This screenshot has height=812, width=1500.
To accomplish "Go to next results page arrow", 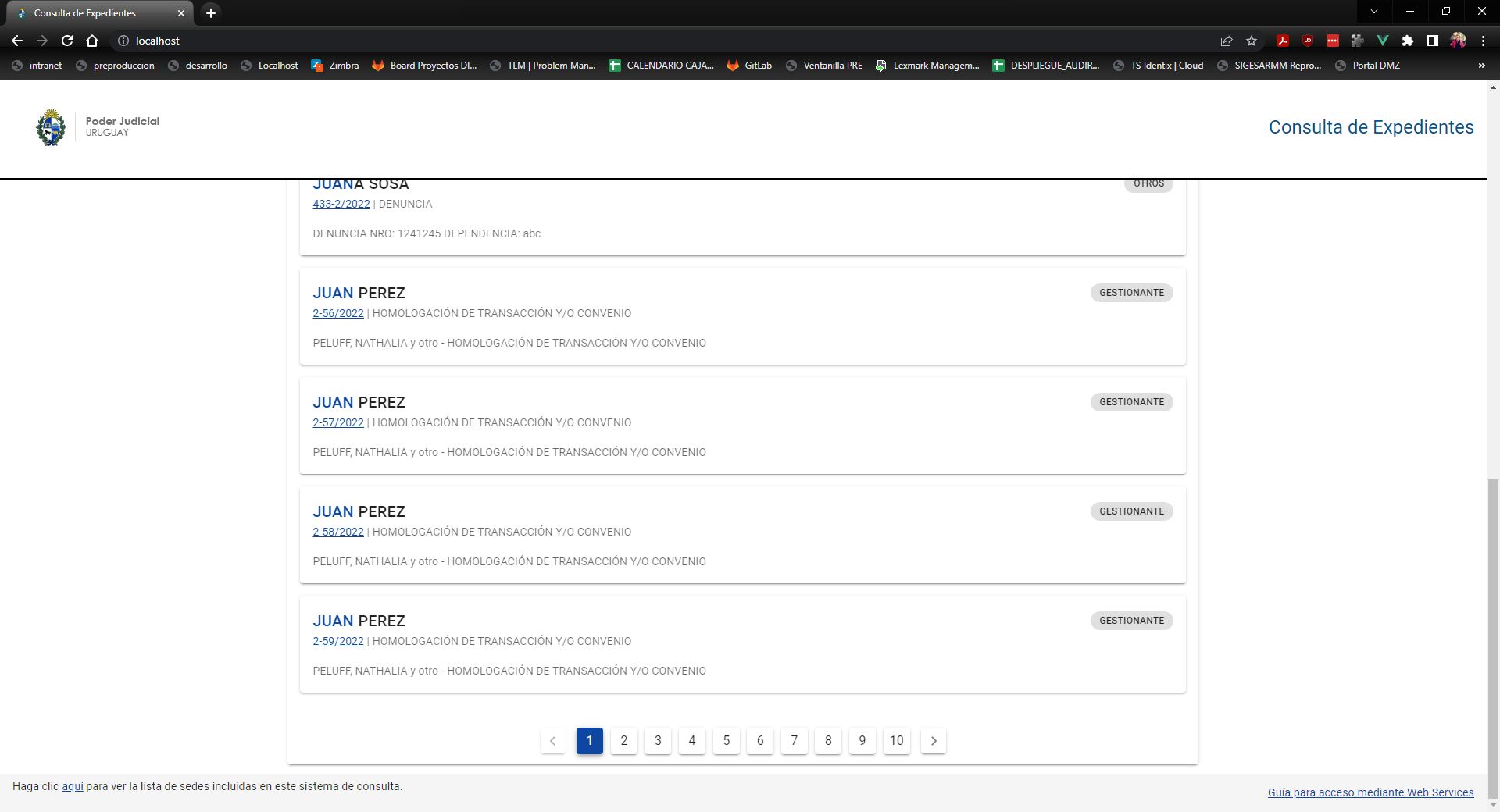I will pos(933,741).
